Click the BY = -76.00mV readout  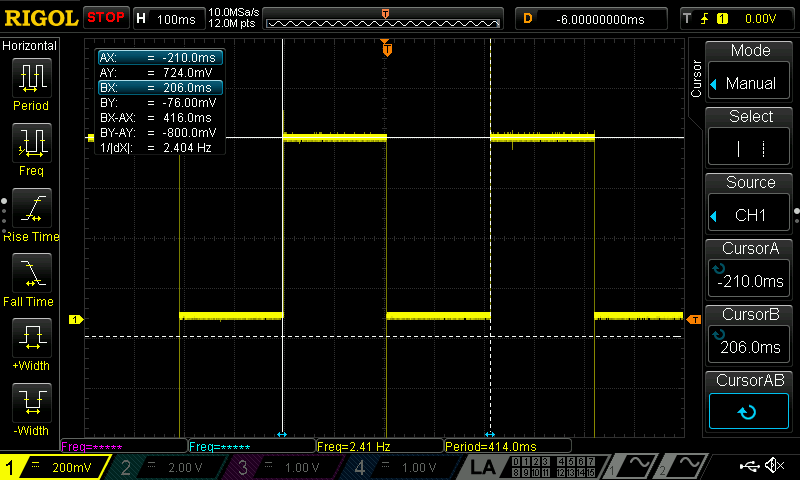tap(159, 103)
